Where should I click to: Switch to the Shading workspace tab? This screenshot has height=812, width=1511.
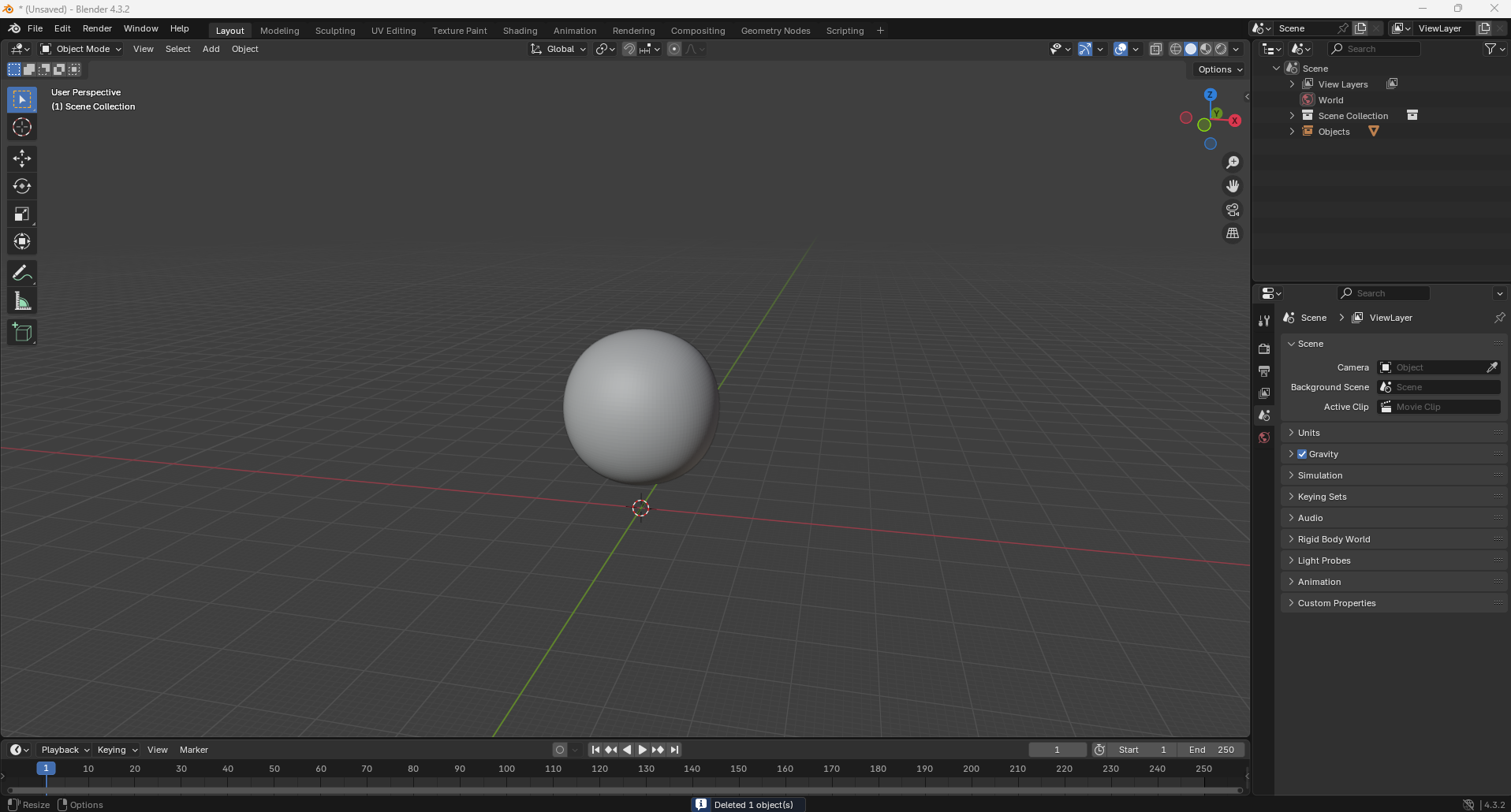click(x=520, y=30)
